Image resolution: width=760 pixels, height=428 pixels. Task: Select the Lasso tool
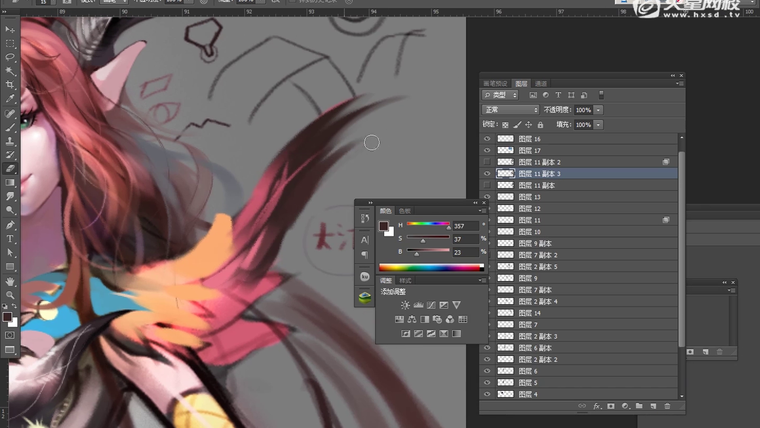click(10, 58)
